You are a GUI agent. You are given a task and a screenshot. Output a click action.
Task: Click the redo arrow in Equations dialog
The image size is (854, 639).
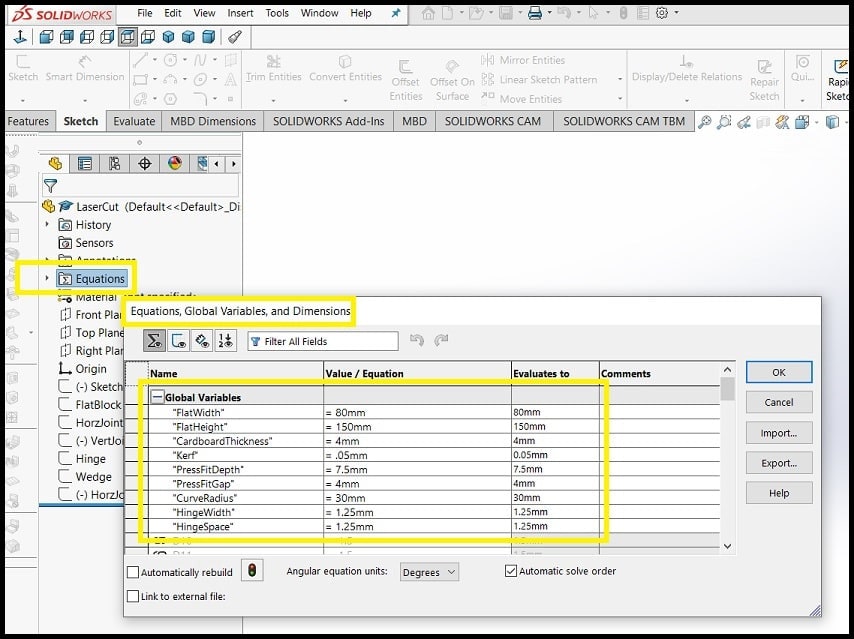[x=441, y=340]
